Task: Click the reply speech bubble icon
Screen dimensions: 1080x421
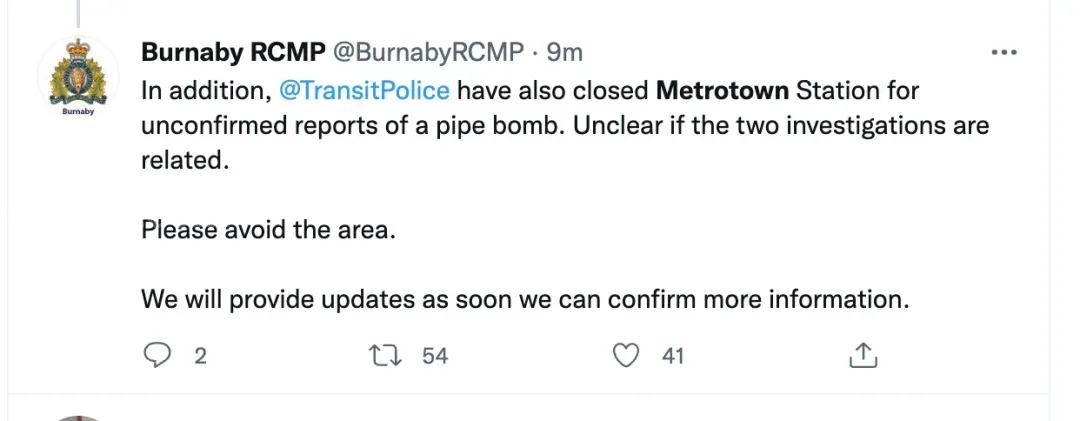Action: pyautogui.click(x=156, y=354)
